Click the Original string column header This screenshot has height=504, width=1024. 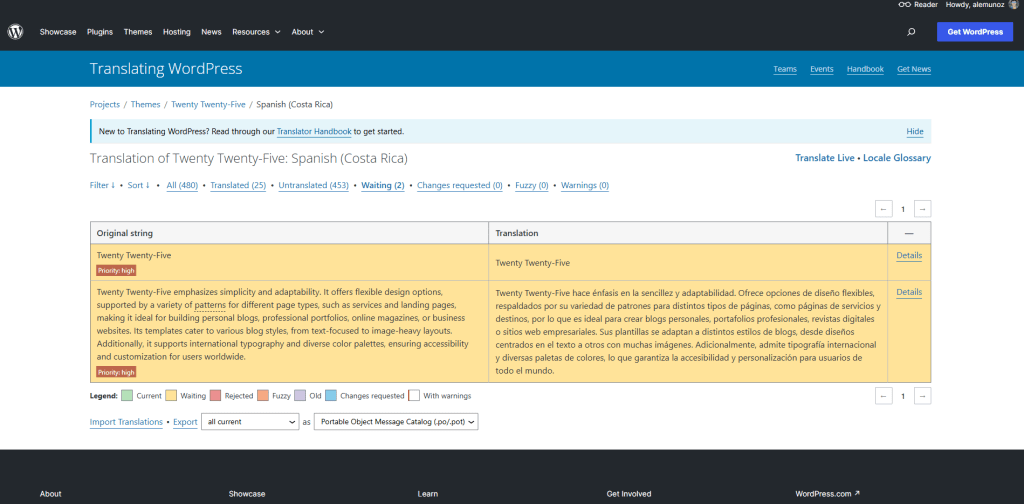click(289, 233)
